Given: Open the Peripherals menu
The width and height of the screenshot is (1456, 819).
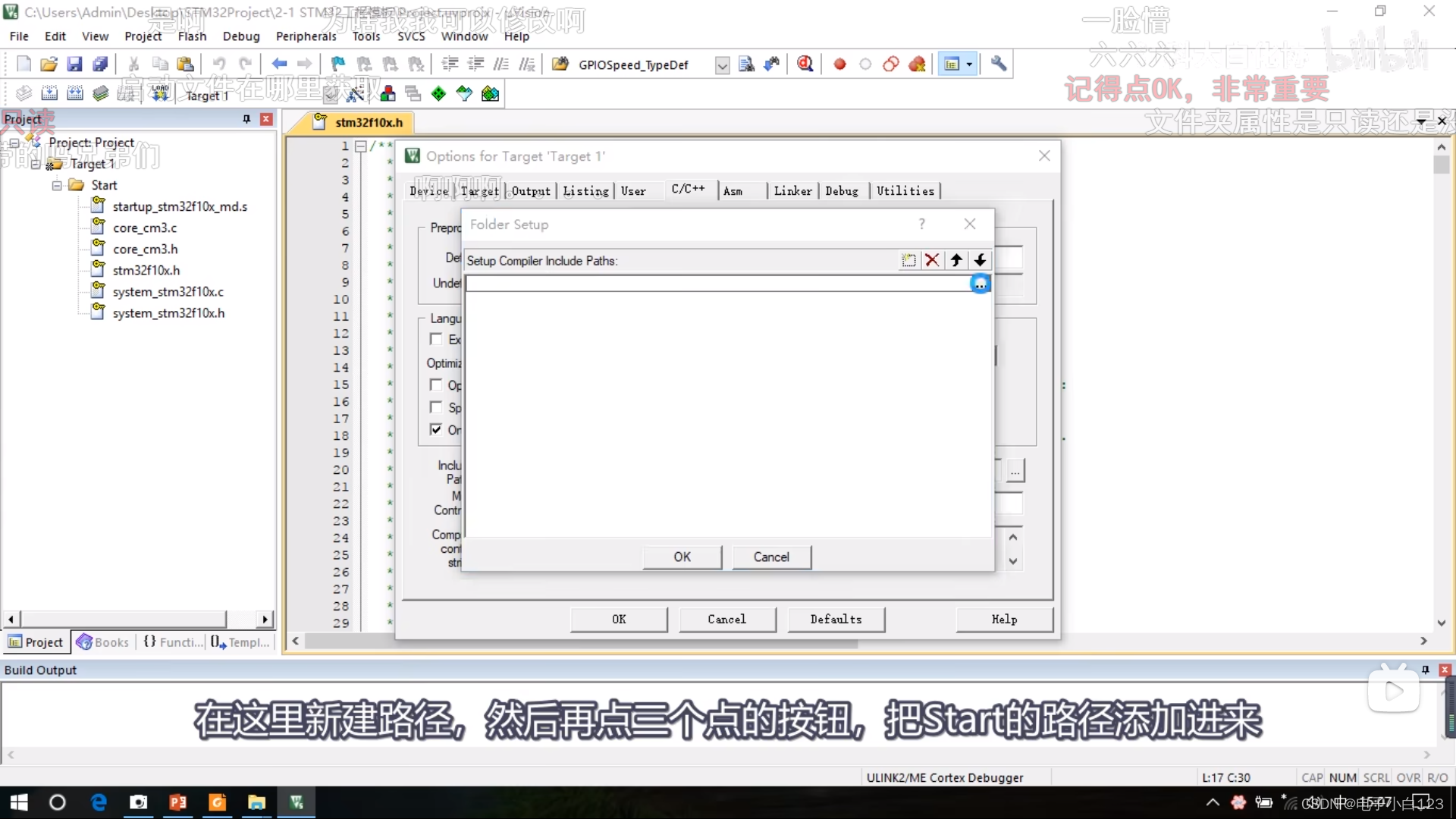Looking at the screenshot, I should (306, 36).
